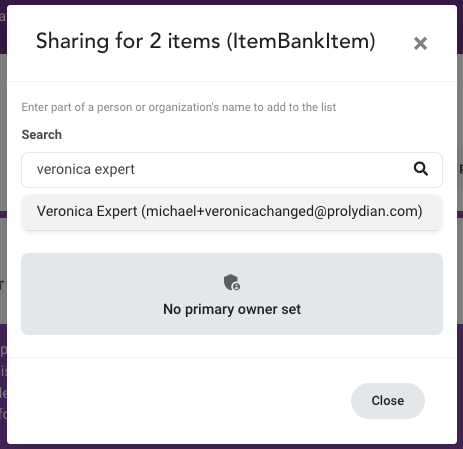463x449 pixels.
Task: Click the divider line below the title
Action: click(x=232, y=81)
